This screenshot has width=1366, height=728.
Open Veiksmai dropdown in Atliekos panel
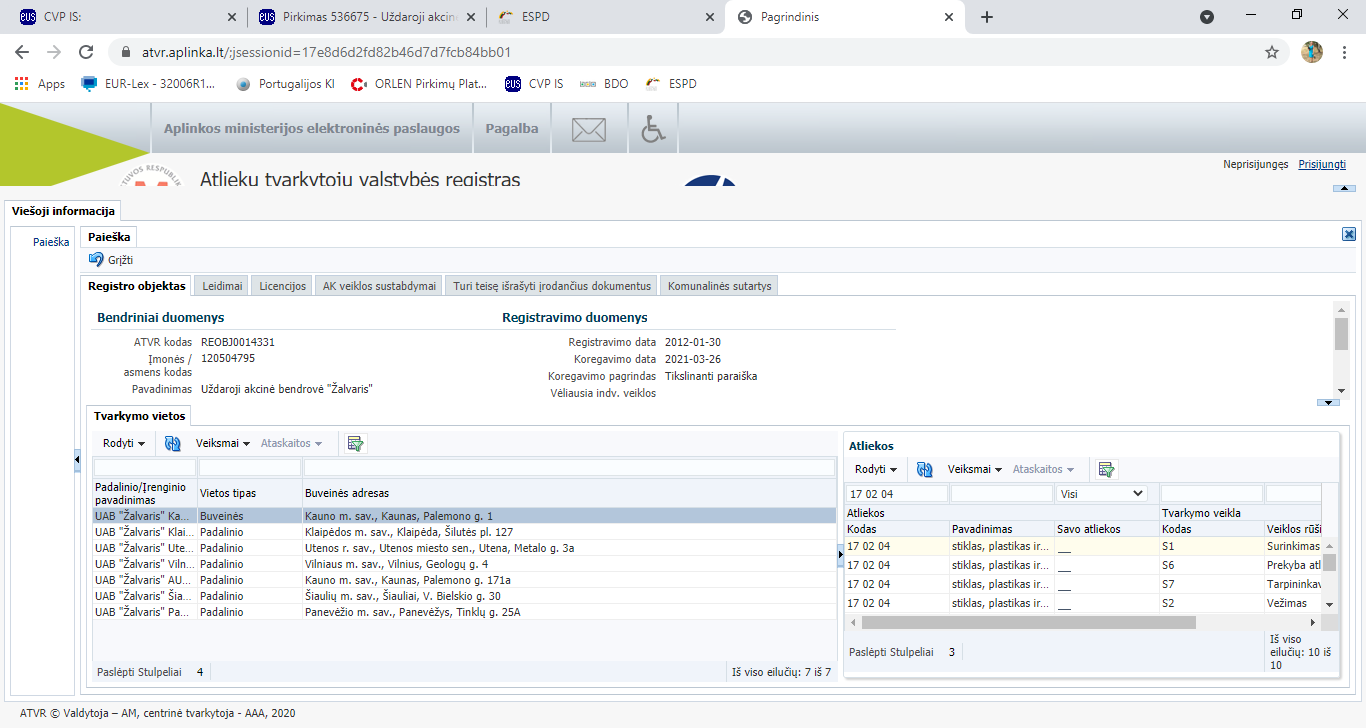975,469
